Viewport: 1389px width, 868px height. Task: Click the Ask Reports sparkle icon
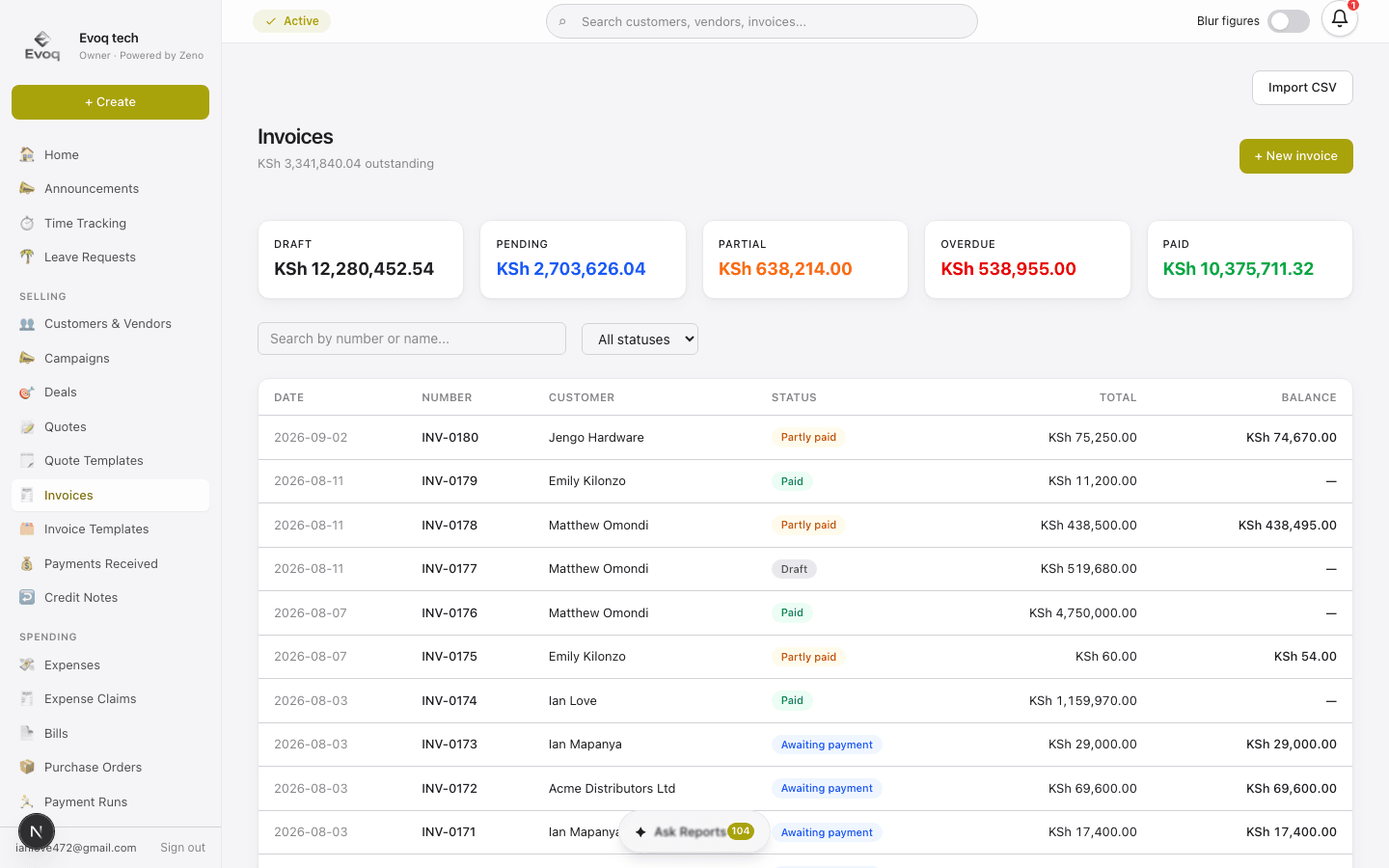640,831
